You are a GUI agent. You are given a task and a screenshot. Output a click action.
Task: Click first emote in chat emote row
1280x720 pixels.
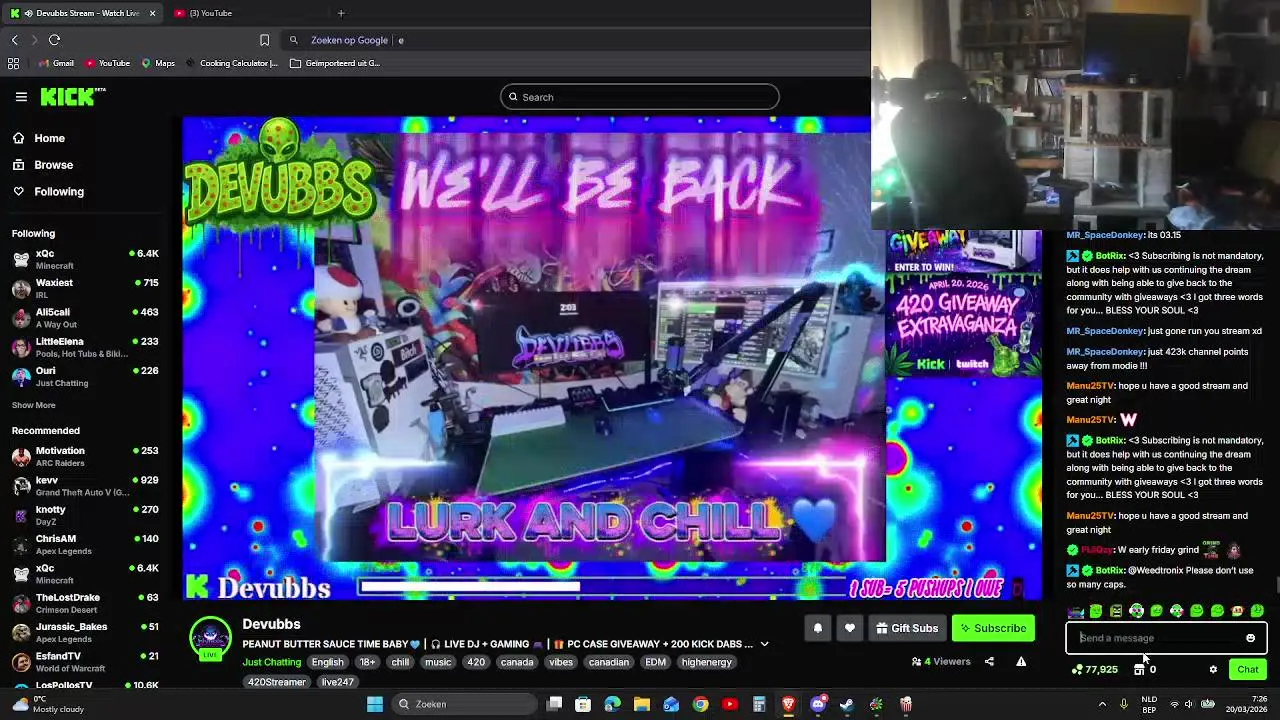click(x=1075, y=611)
